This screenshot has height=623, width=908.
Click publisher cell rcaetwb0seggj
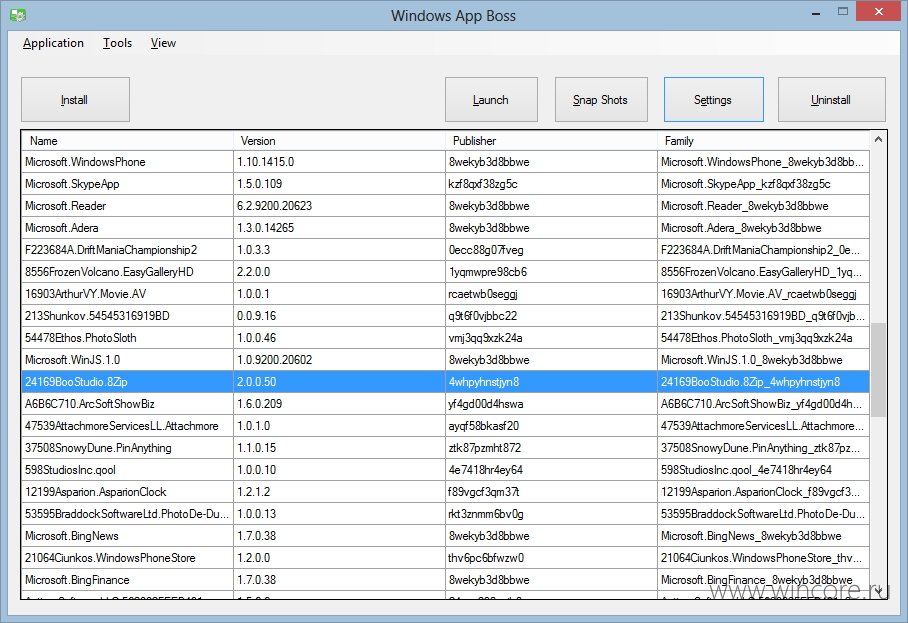[551, 294]
